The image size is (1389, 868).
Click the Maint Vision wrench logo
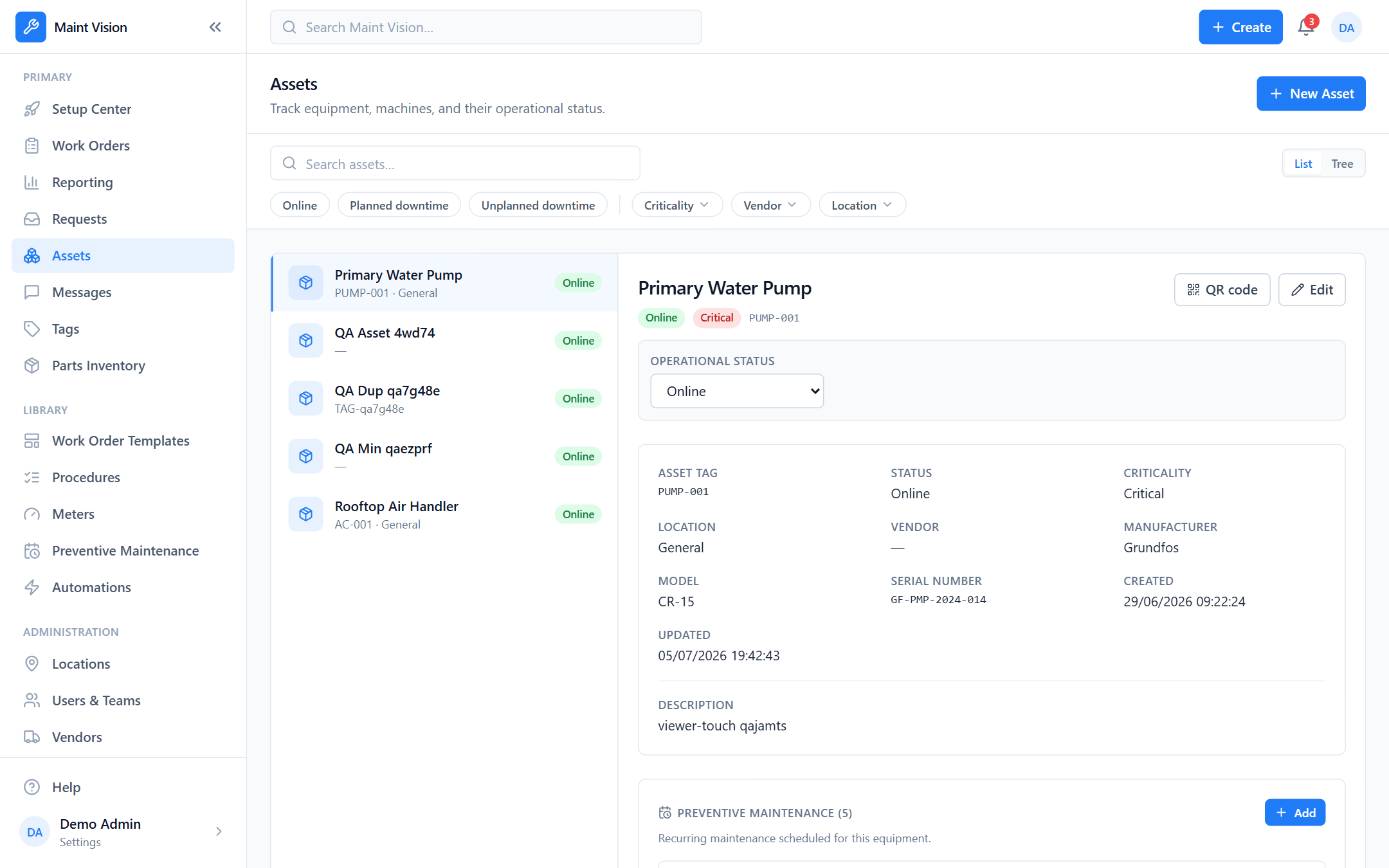pyautogui.click(x=31, y=27)
